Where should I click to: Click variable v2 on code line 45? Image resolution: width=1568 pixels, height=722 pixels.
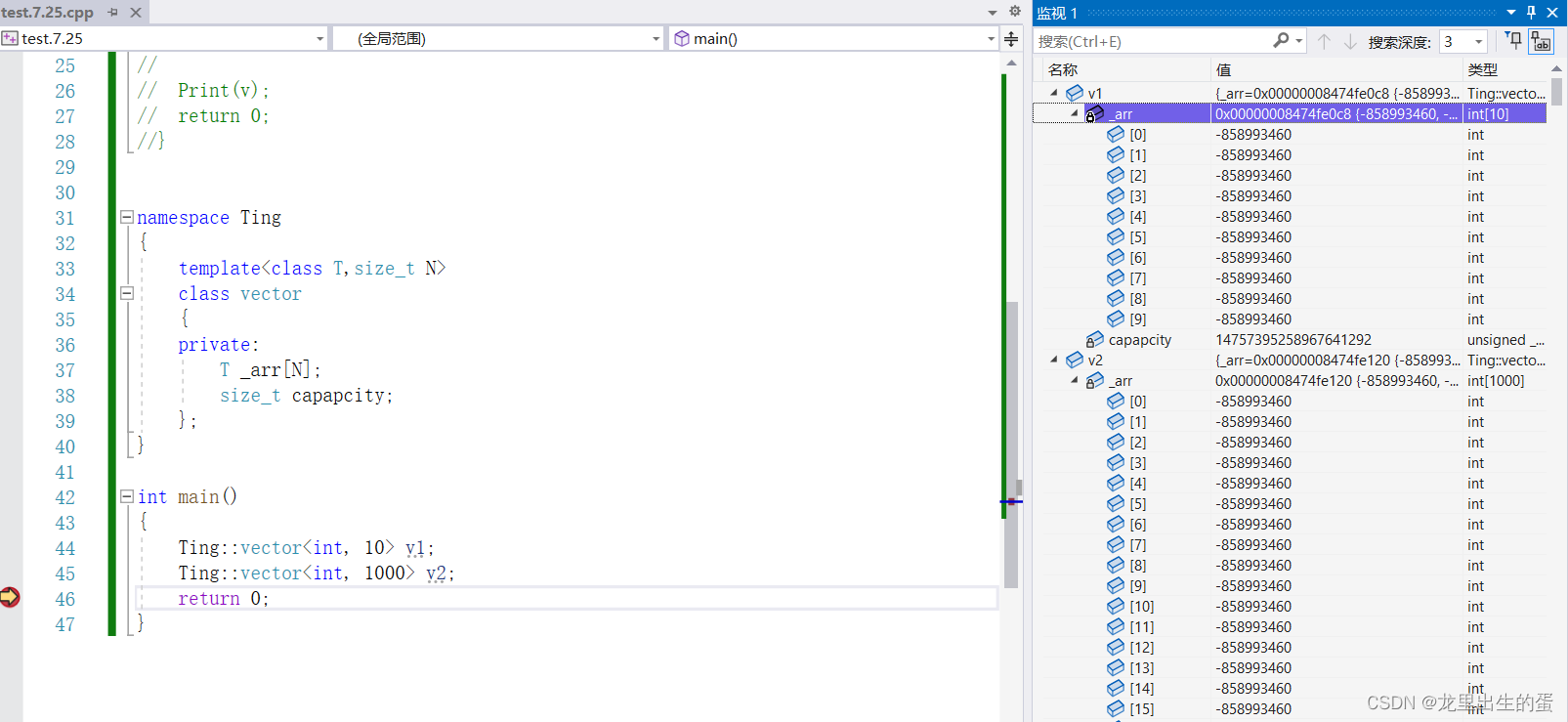pos(436,573)
